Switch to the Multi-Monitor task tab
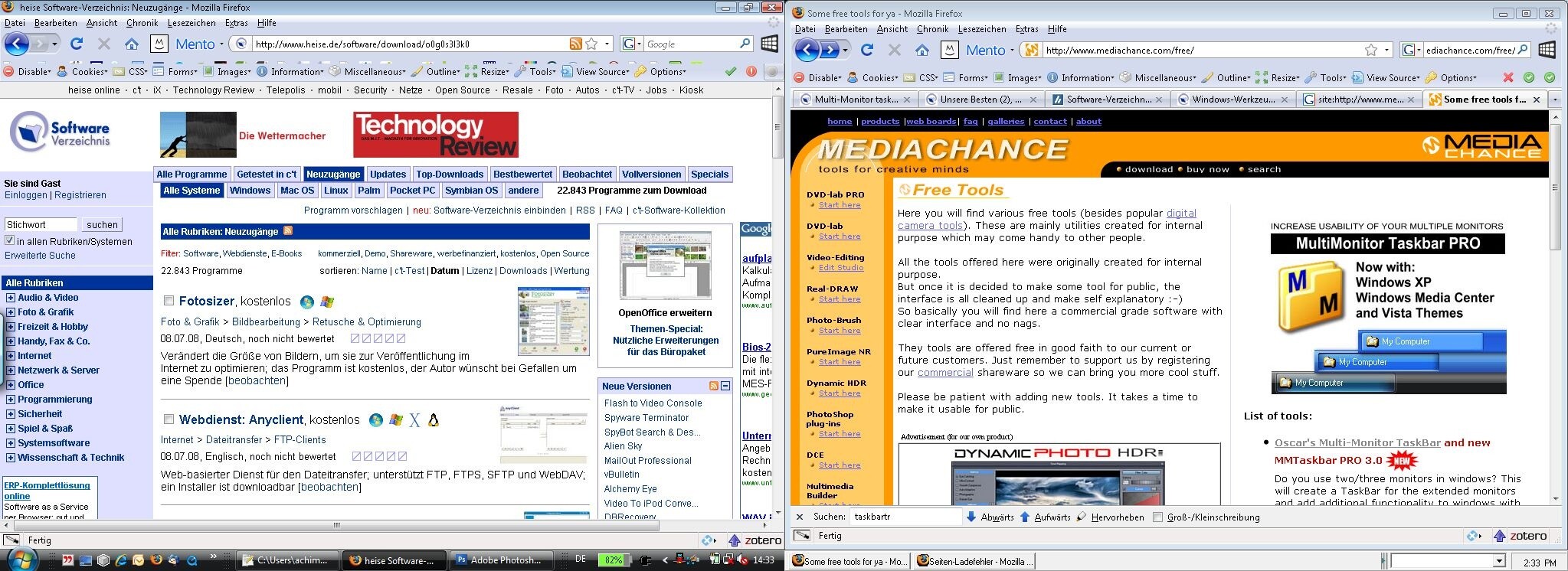This screenshot has width=1568, height=571. tap(856, 100)
